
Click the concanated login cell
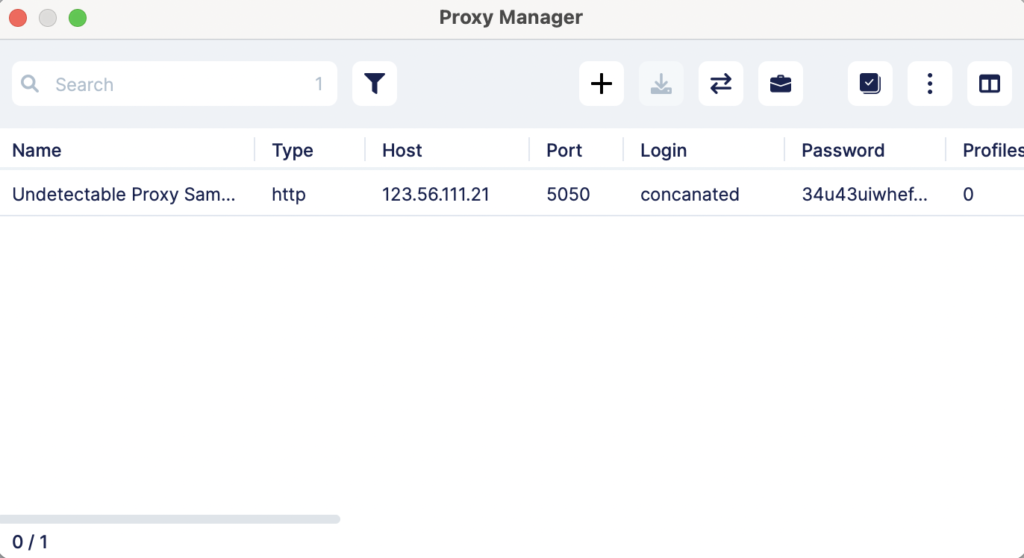(690, 194)
